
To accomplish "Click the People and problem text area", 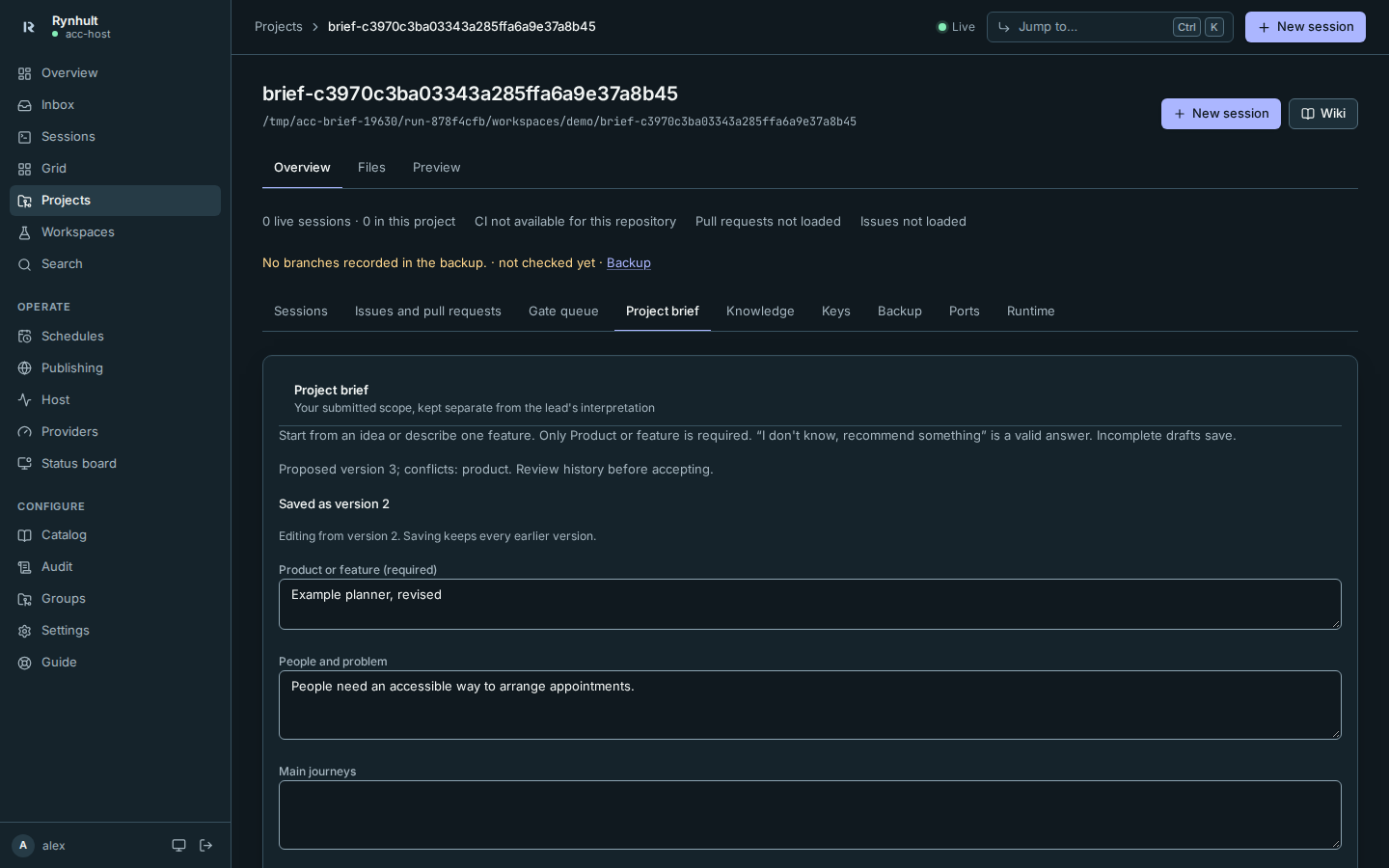I will pyautogui.click(x=810, y=705).
